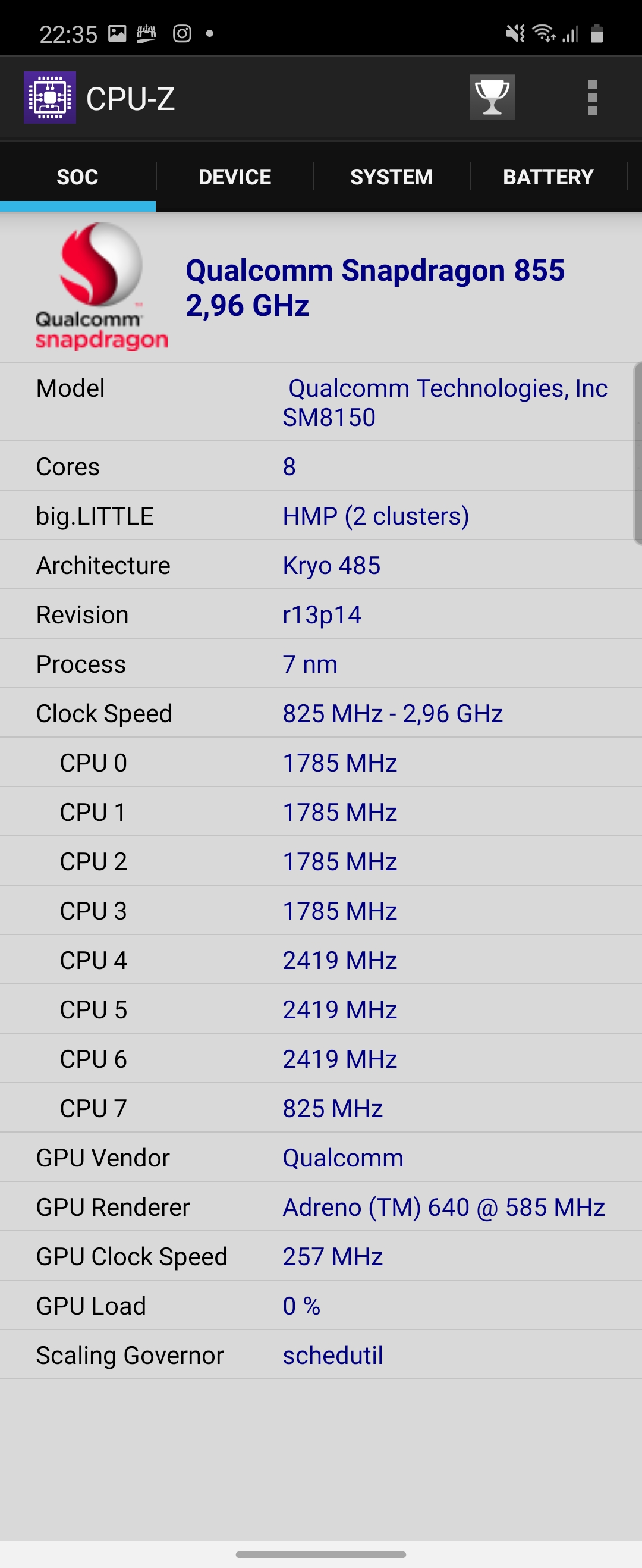Tap the CPU 7 frequency row

[320, 1108]
